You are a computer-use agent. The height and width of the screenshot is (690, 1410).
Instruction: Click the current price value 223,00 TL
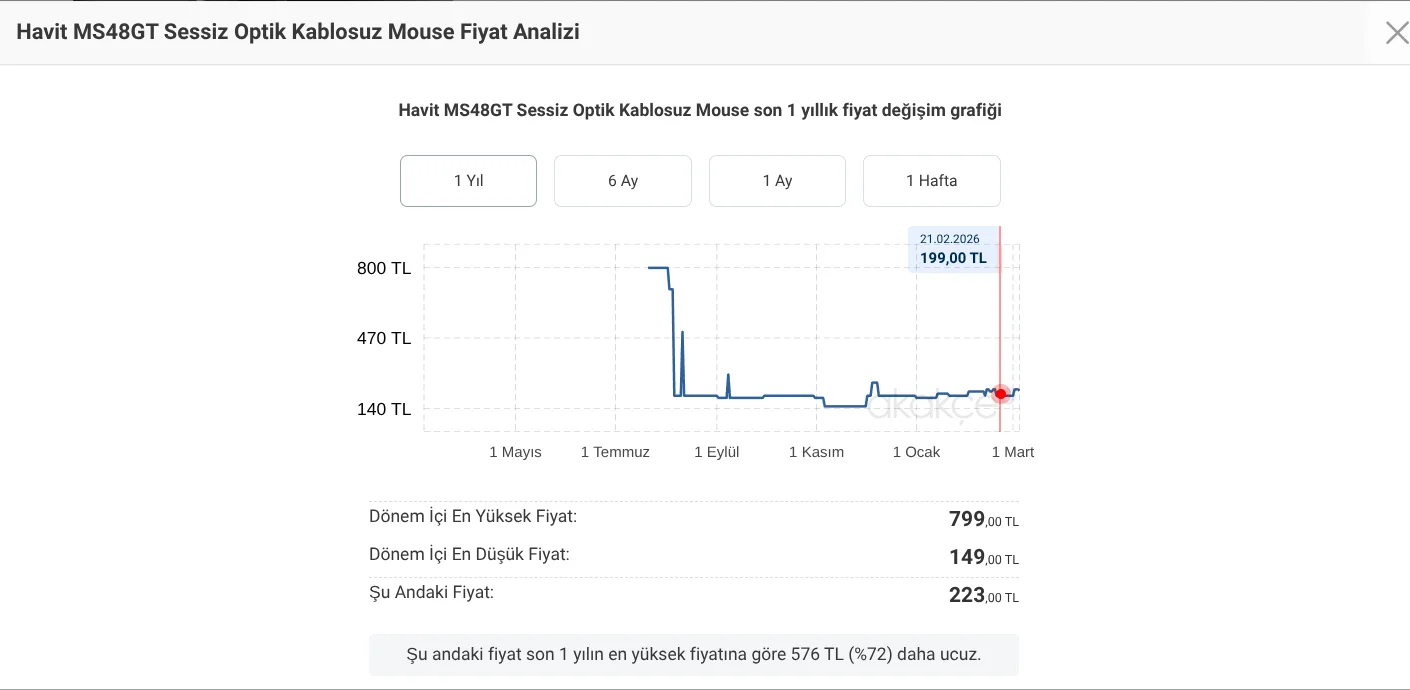(983, 595)
